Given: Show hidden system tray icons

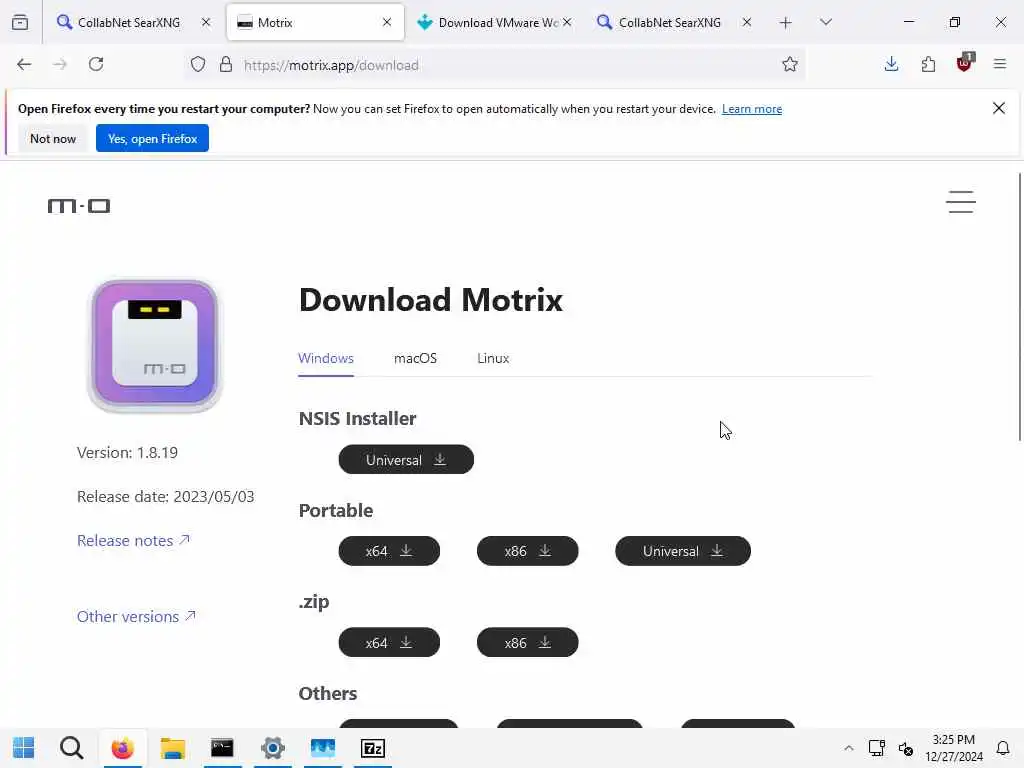Looking at the screenshot, I should [x=848, y=748].
